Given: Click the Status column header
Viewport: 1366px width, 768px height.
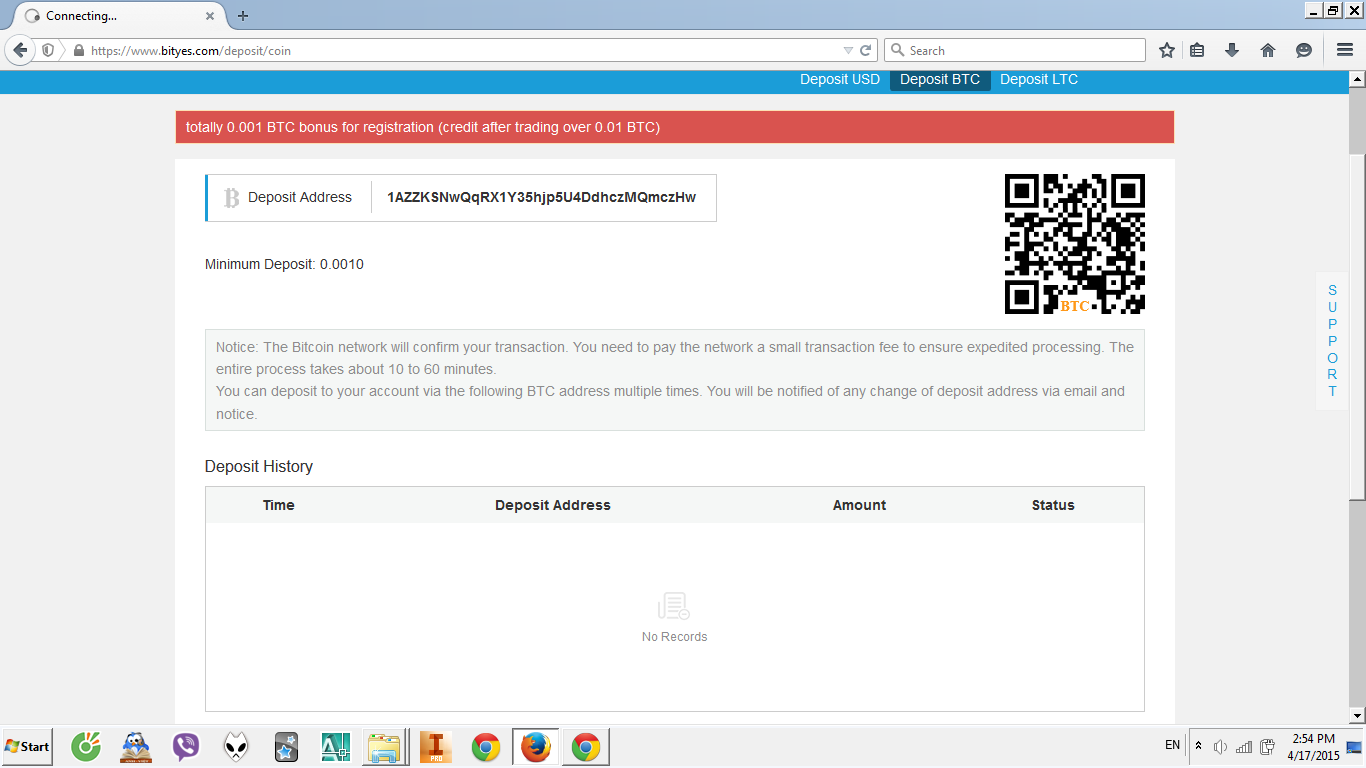Looking at the screenshot, I should tap(1053, 505).
